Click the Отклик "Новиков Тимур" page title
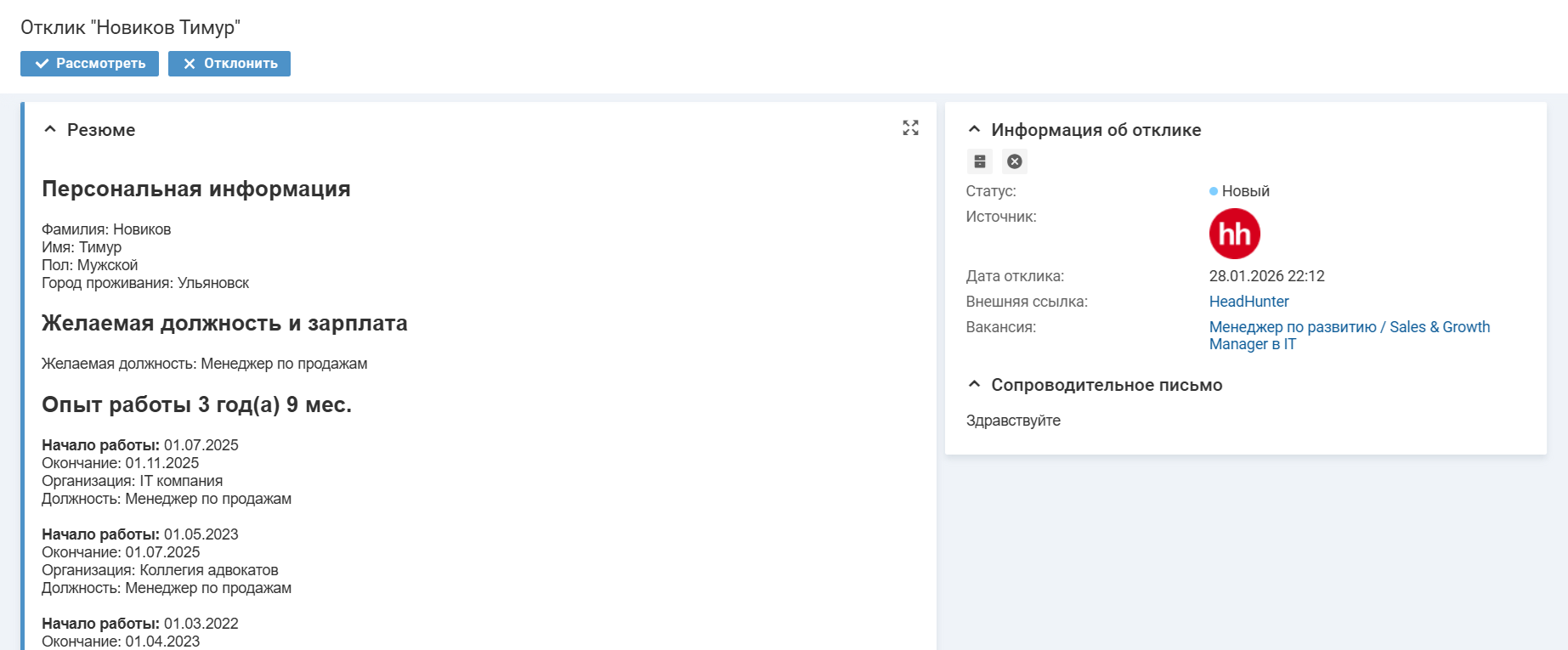Screen dimensions: 1568x650 click(x=130, y=27)
